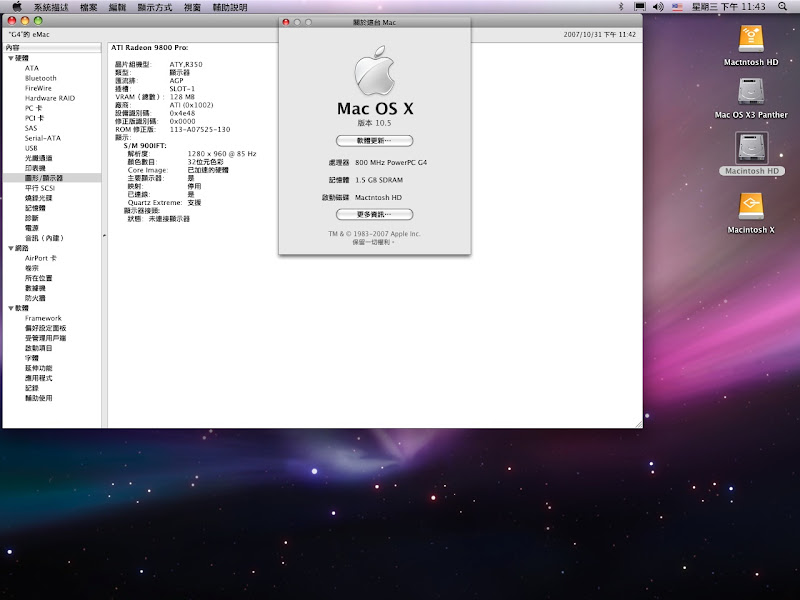Collapse the 網路 (Network) section
800x600 pixels.
pos(11,248)
